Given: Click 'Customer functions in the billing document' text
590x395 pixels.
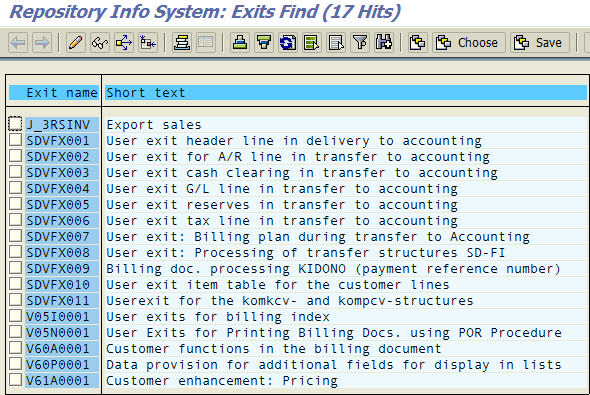Looking at the screenshot, I should point(274,348).
